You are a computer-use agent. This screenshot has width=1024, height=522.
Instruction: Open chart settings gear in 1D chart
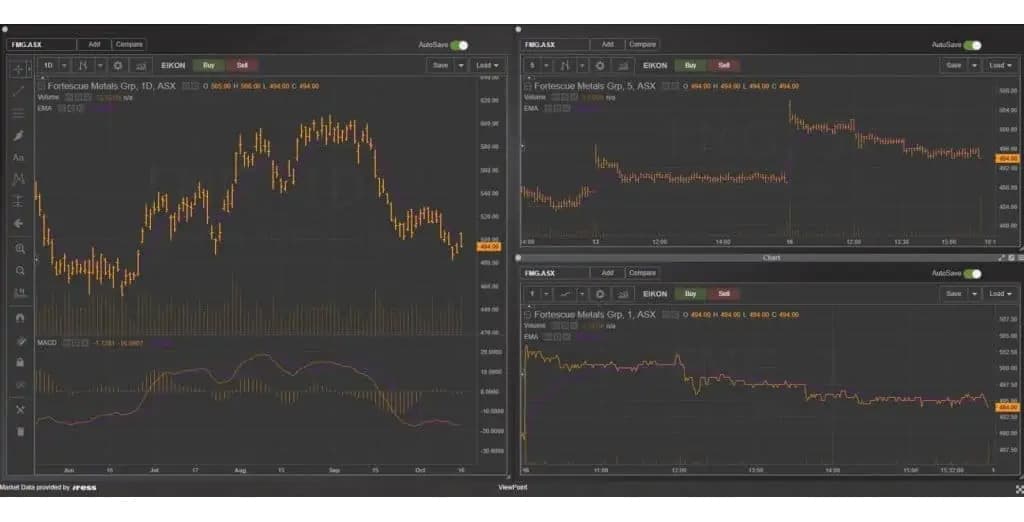118,65
